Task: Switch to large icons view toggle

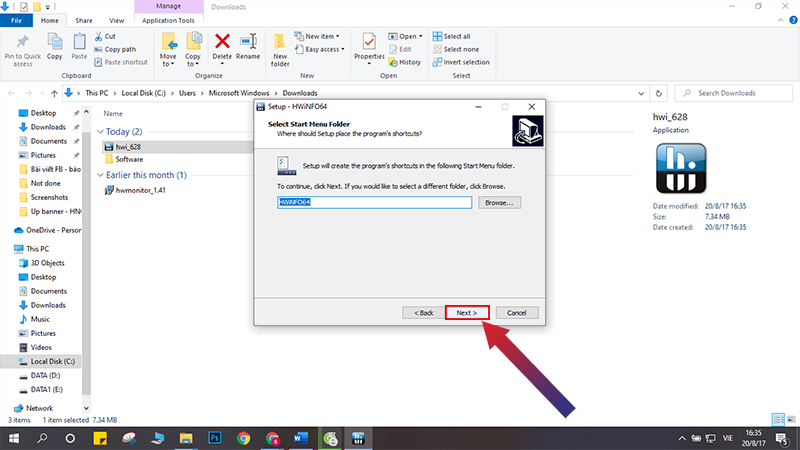Action: pos(791,419)
